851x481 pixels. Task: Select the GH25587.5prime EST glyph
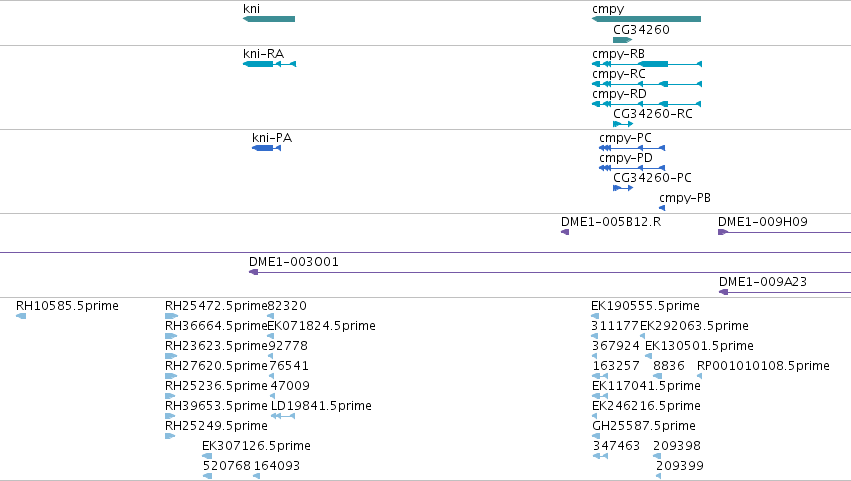pos(596,436)
